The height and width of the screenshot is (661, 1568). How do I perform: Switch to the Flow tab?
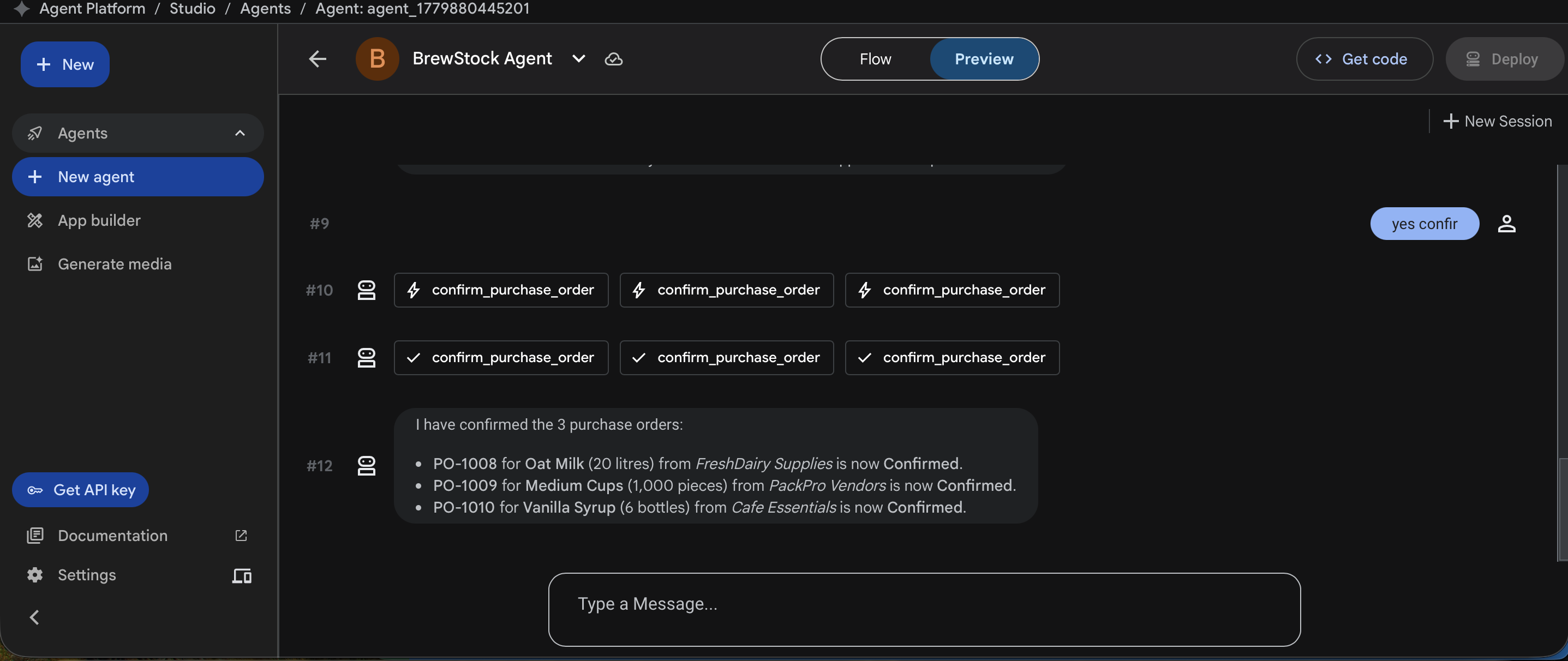pyautogui.click(x=875, y=59)
